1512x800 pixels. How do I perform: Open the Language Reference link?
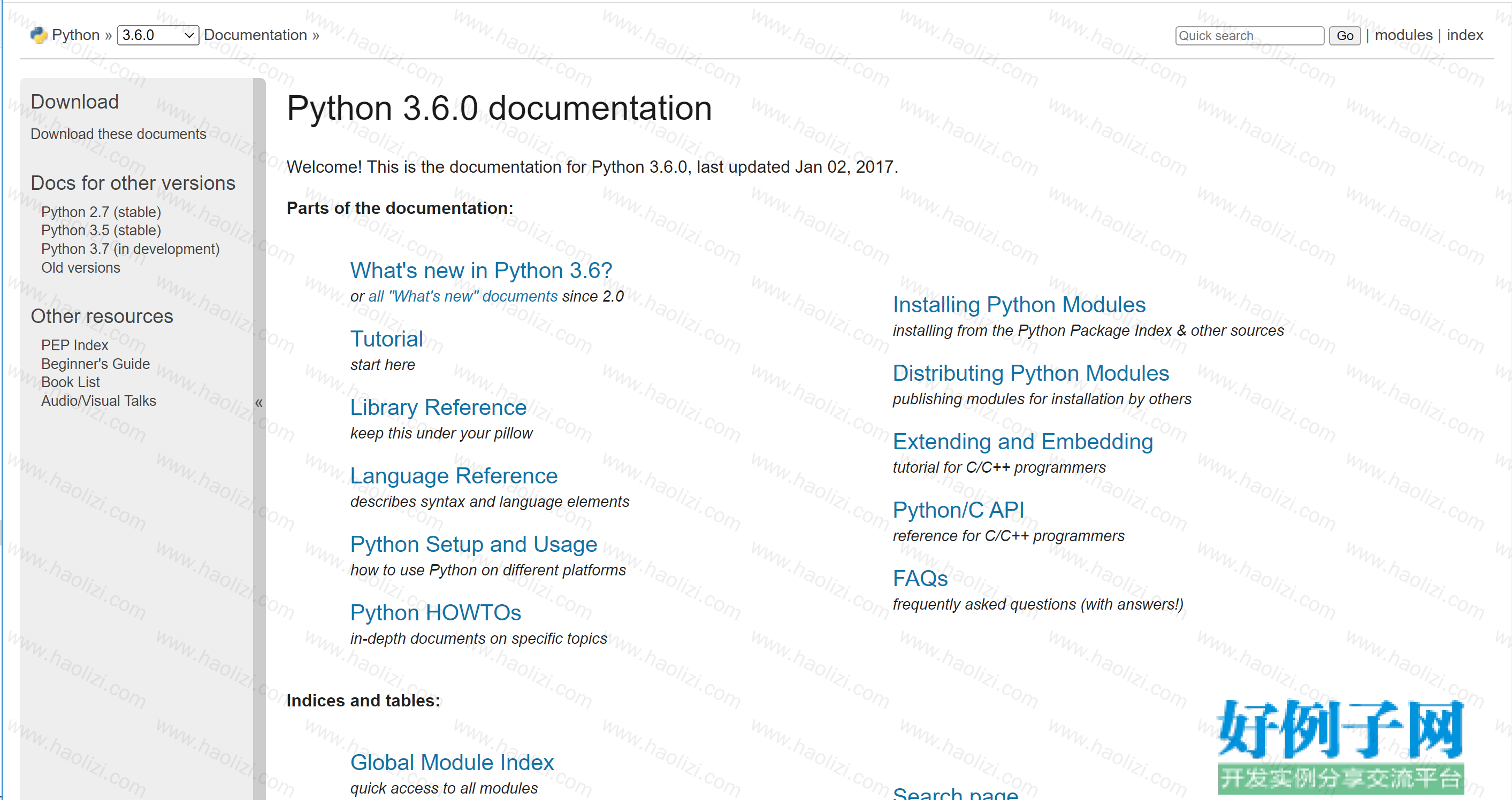point(454,475)
